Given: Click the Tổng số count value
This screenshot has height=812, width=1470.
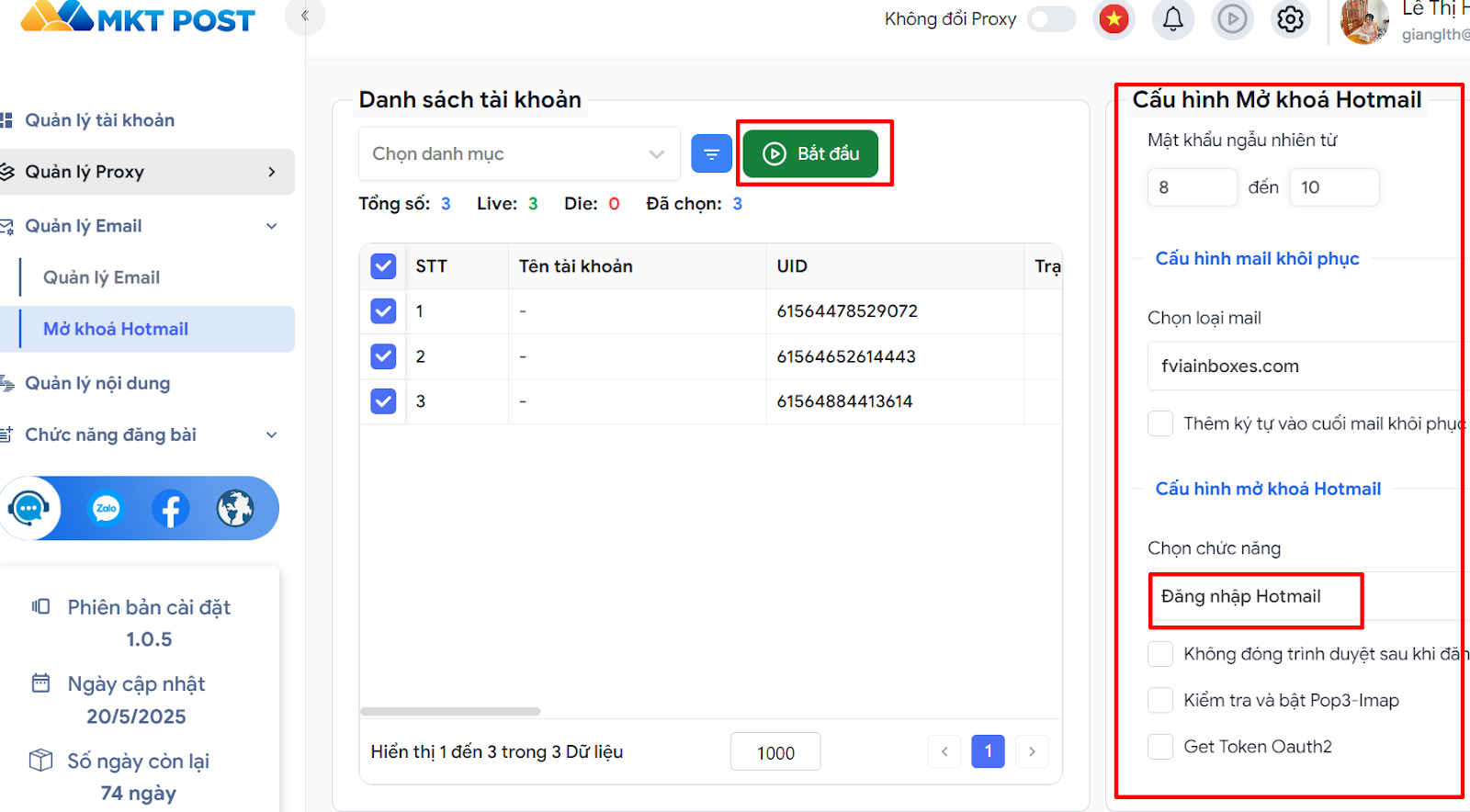Looking at the screenshot, I should click(x=446, y=204).
